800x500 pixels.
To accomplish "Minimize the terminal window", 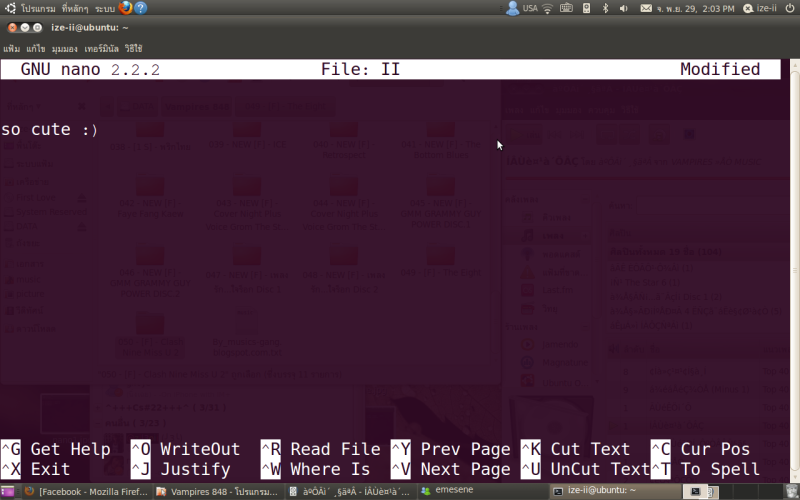I will click(x=24, y=28).
